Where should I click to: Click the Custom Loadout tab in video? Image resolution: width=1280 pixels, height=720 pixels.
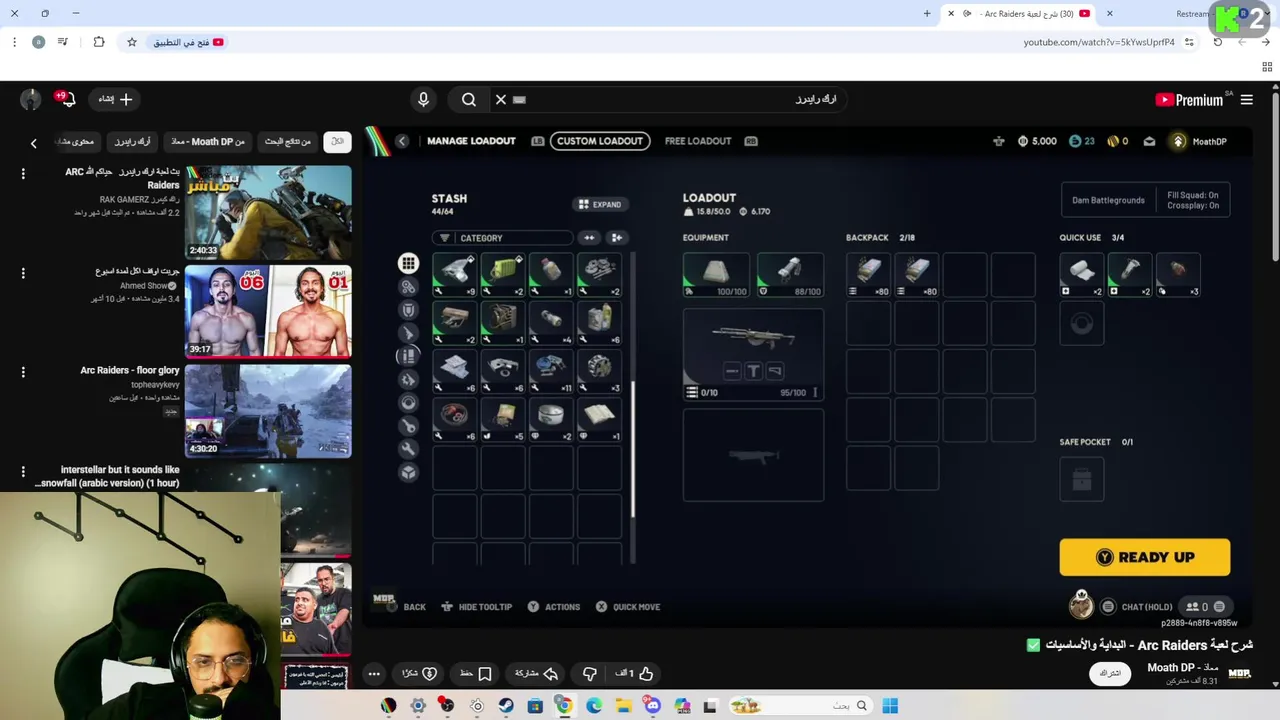click(x=599, y=141)
